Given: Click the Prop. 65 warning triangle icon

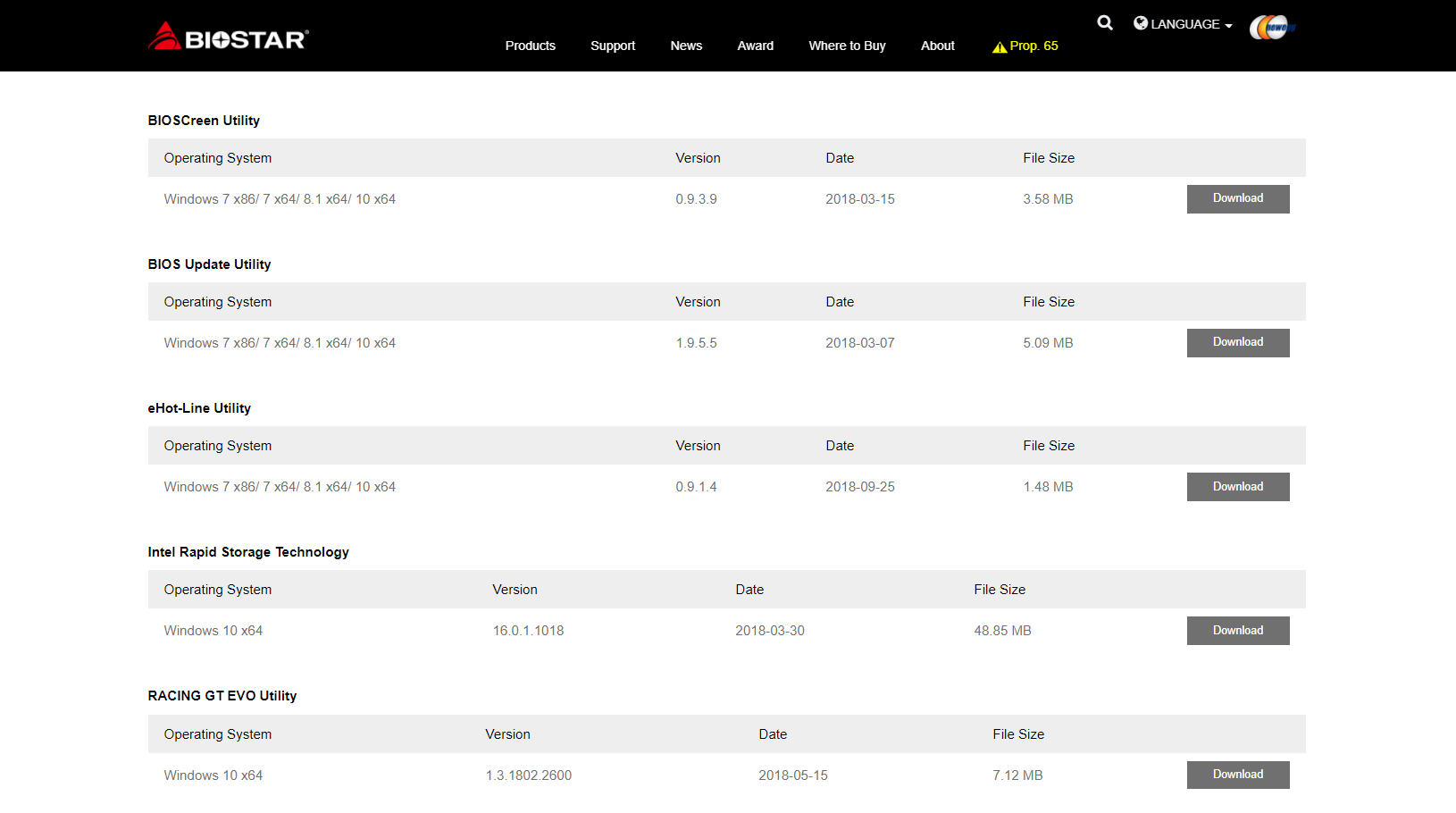Looking at the screenshot, I should point(1000,47).
